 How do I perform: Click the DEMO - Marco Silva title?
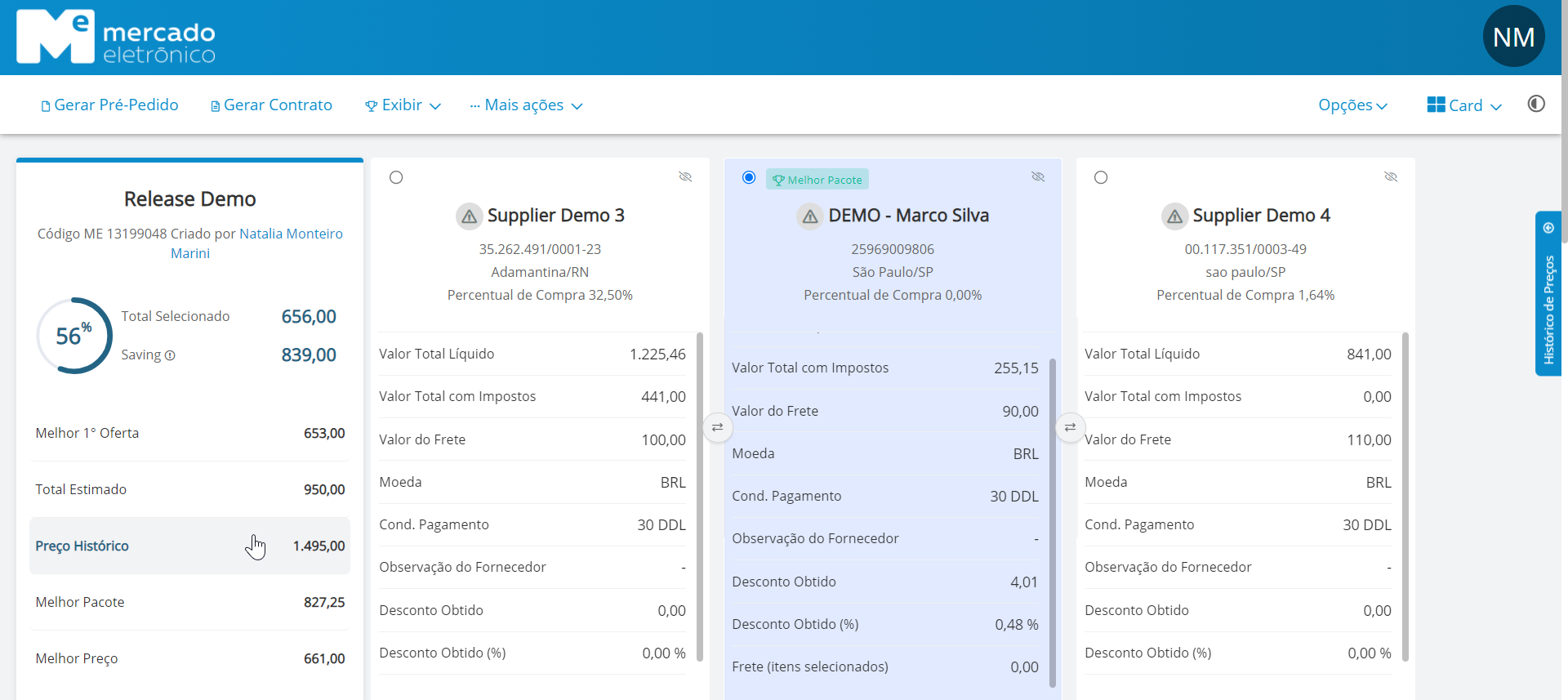909,216
